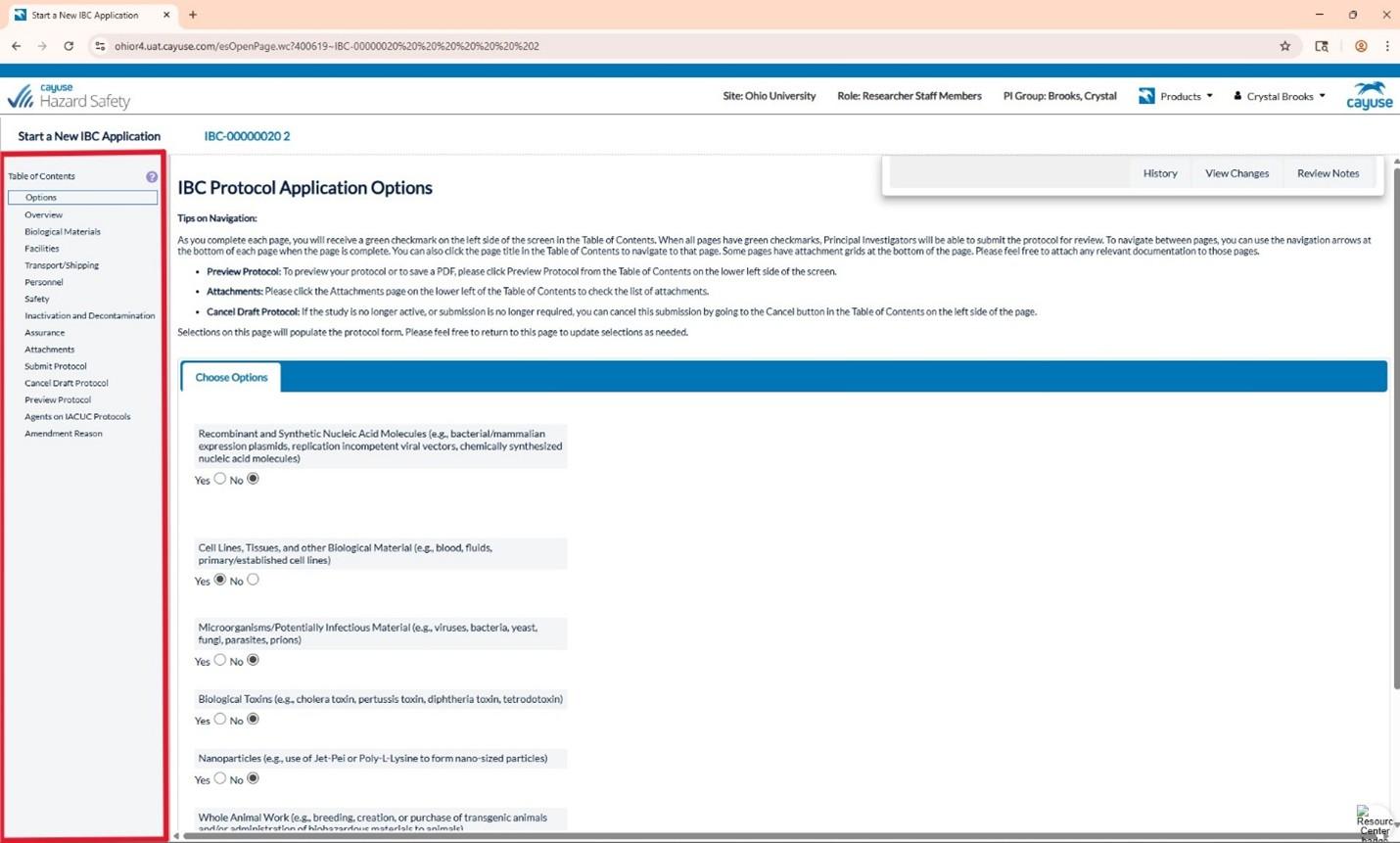Image resolution: width=1400 pixels, height=843 pixels.
Task: Open a new browser tab with plus icon
Action: (x=193, y=15)
